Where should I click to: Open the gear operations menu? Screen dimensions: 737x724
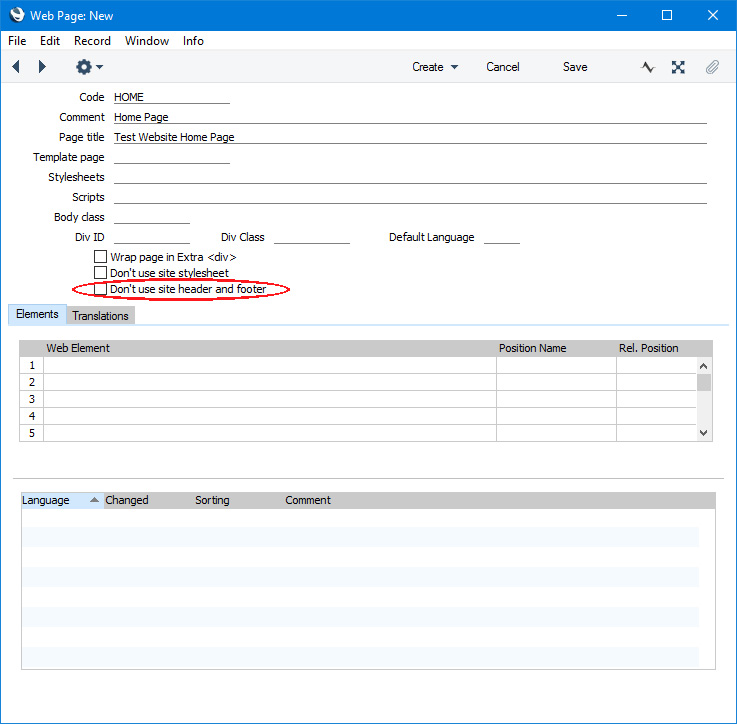coord(89,67)
